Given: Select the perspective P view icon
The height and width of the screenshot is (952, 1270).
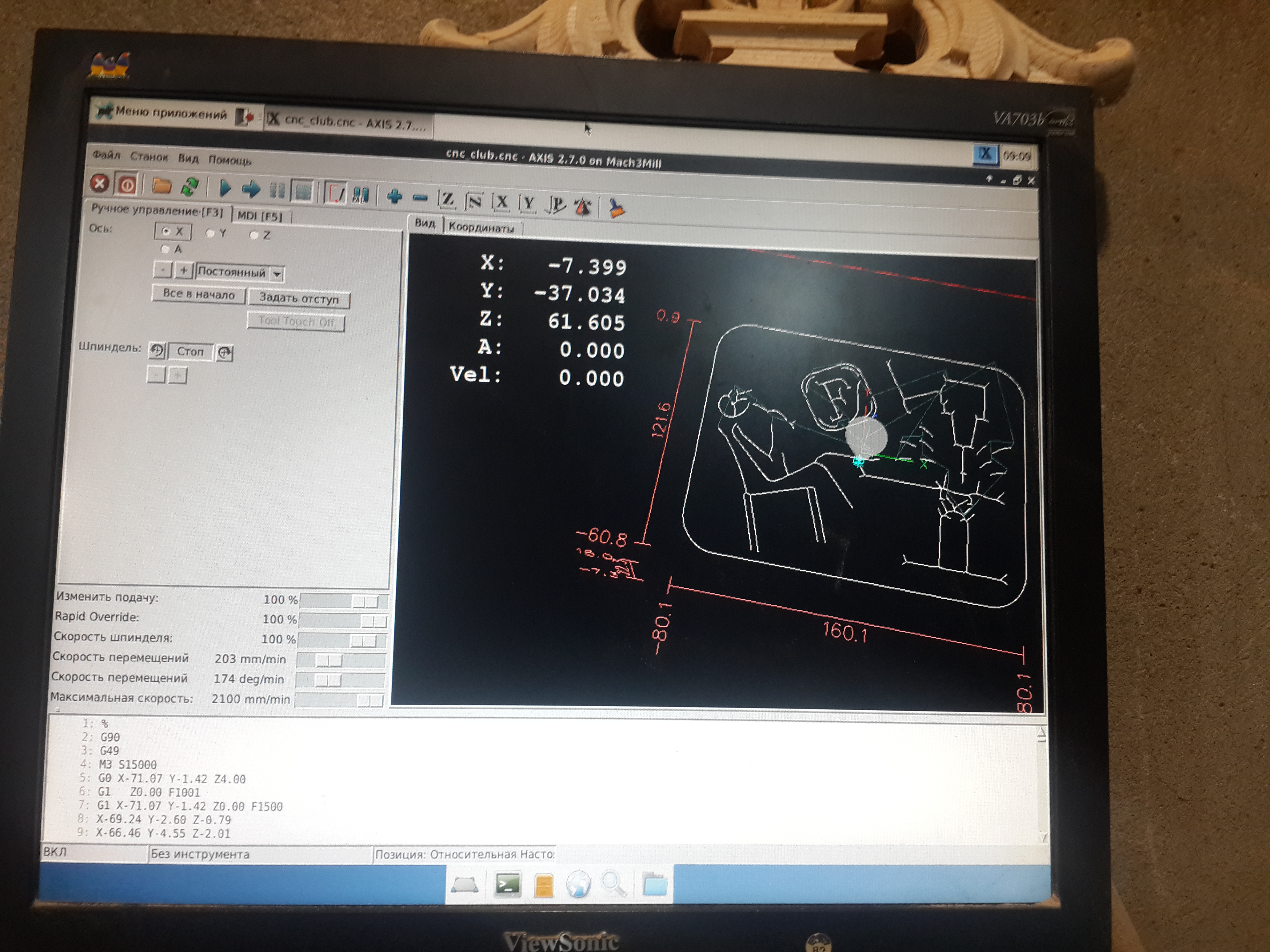Looking at the screenshot, I should 555,204.
